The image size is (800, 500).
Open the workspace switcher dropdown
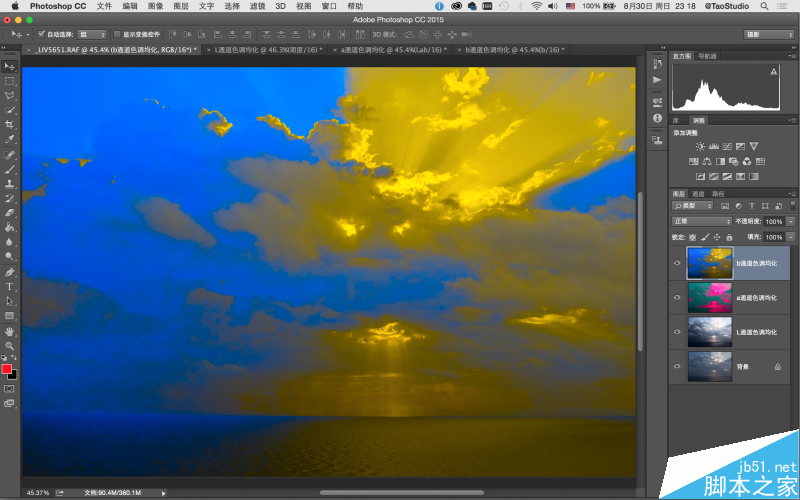(768, 34)
